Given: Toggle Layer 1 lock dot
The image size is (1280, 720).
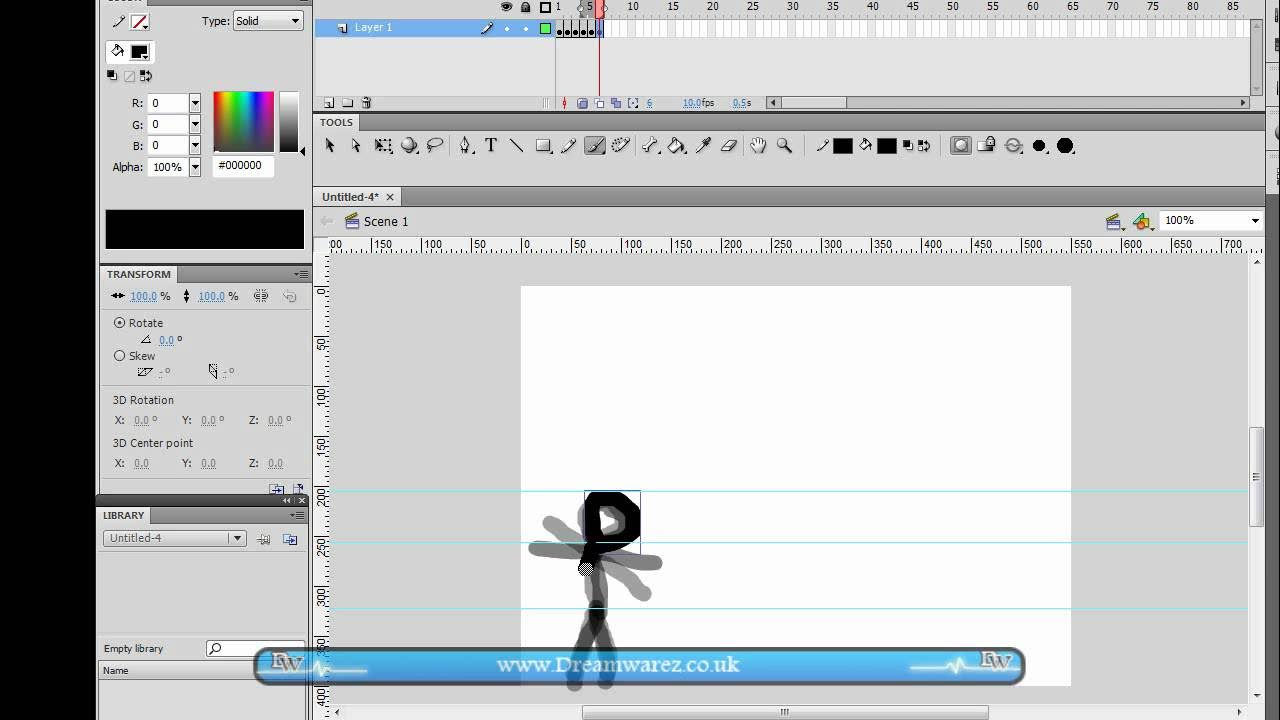Looking at the screenshot, I should tap(526, 29).
